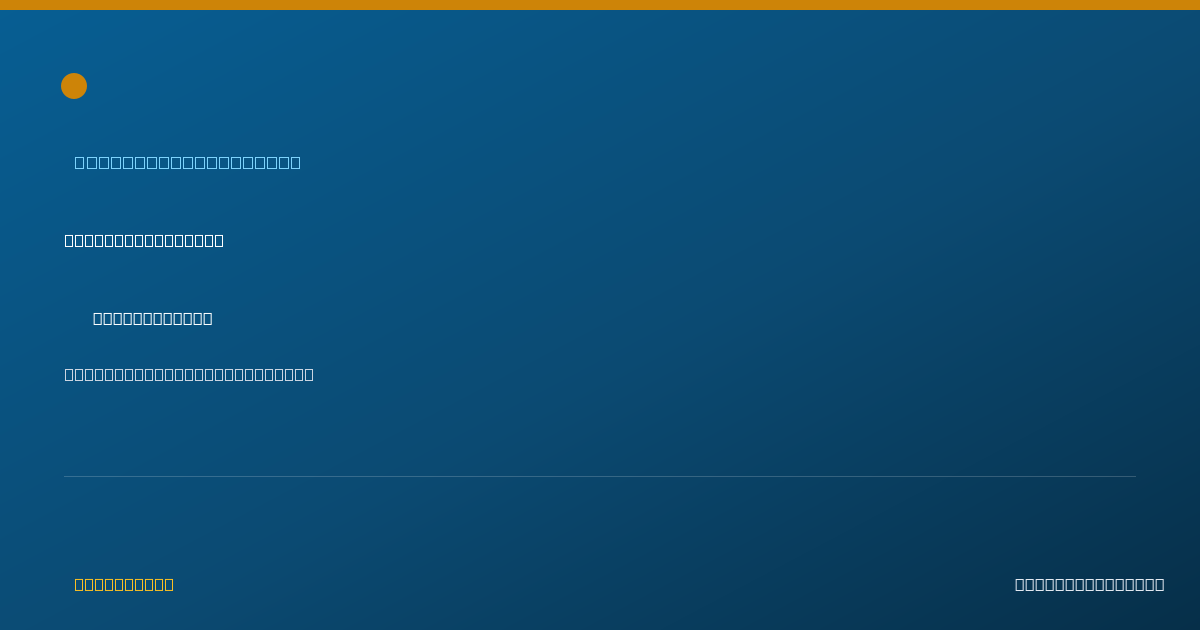Click the end of the bold white line
Viewport: 1200px width, 630px height.
click(x=219, y=240)
